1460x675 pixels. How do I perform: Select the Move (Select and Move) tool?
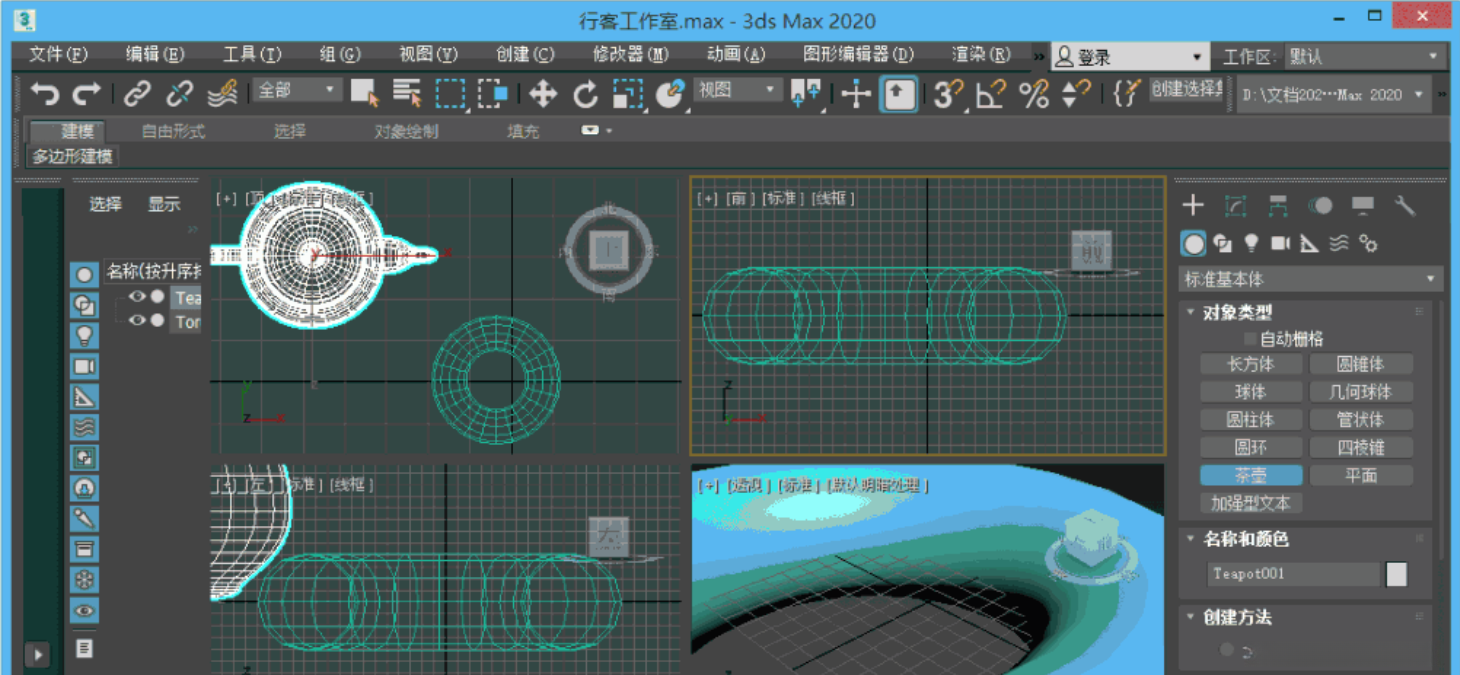tap(543, 94)
